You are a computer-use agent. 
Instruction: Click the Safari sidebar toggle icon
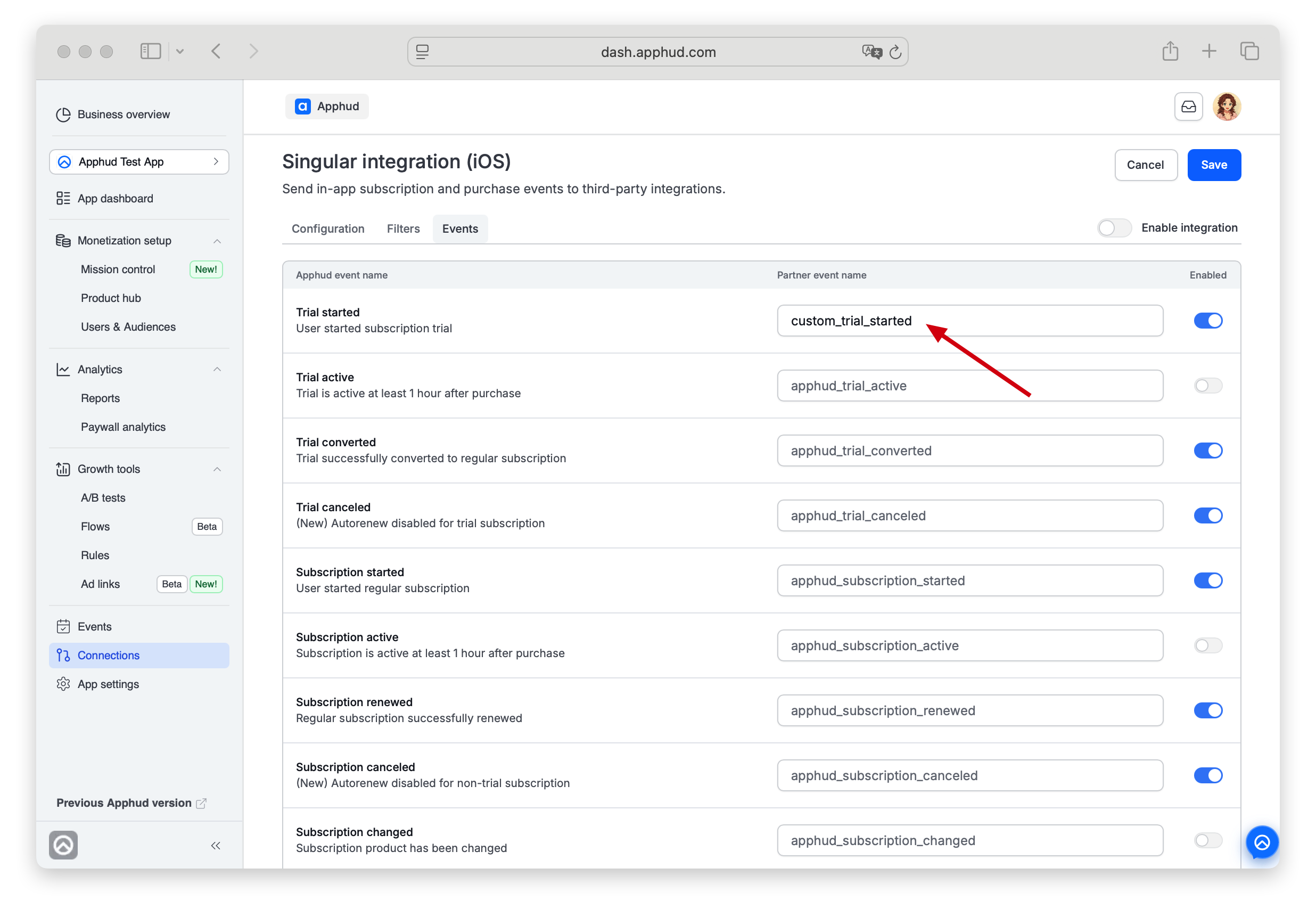point(151,52)
